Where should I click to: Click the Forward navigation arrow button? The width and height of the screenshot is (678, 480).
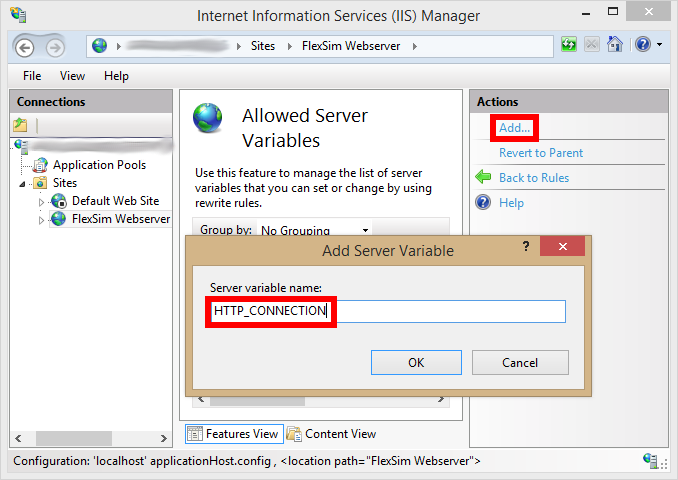(54, 46)
